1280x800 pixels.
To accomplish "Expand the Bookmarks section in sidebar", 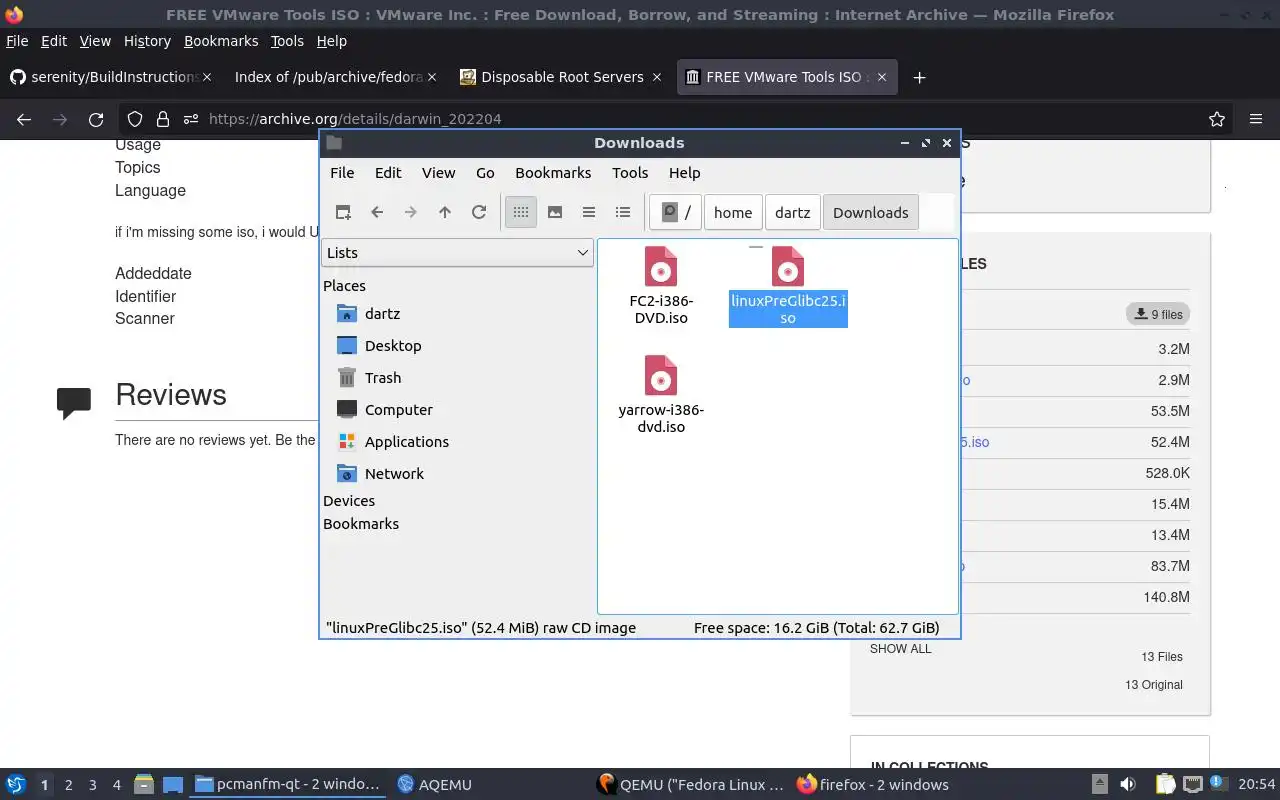I will tap(361, 524).
